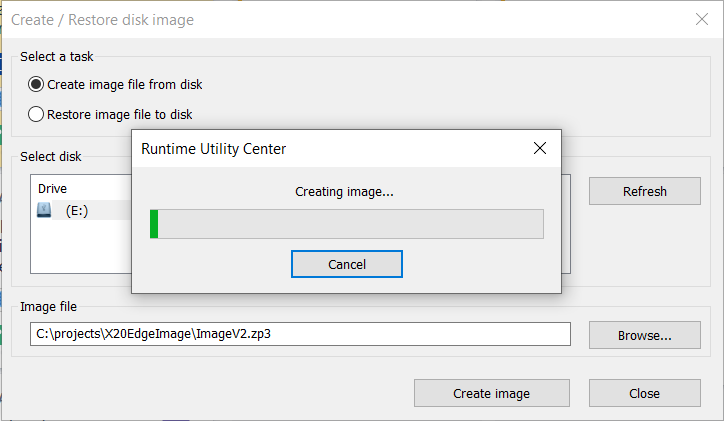Click the Close button at bottom
The image size is (724, 421).
[x=645, y=393]
